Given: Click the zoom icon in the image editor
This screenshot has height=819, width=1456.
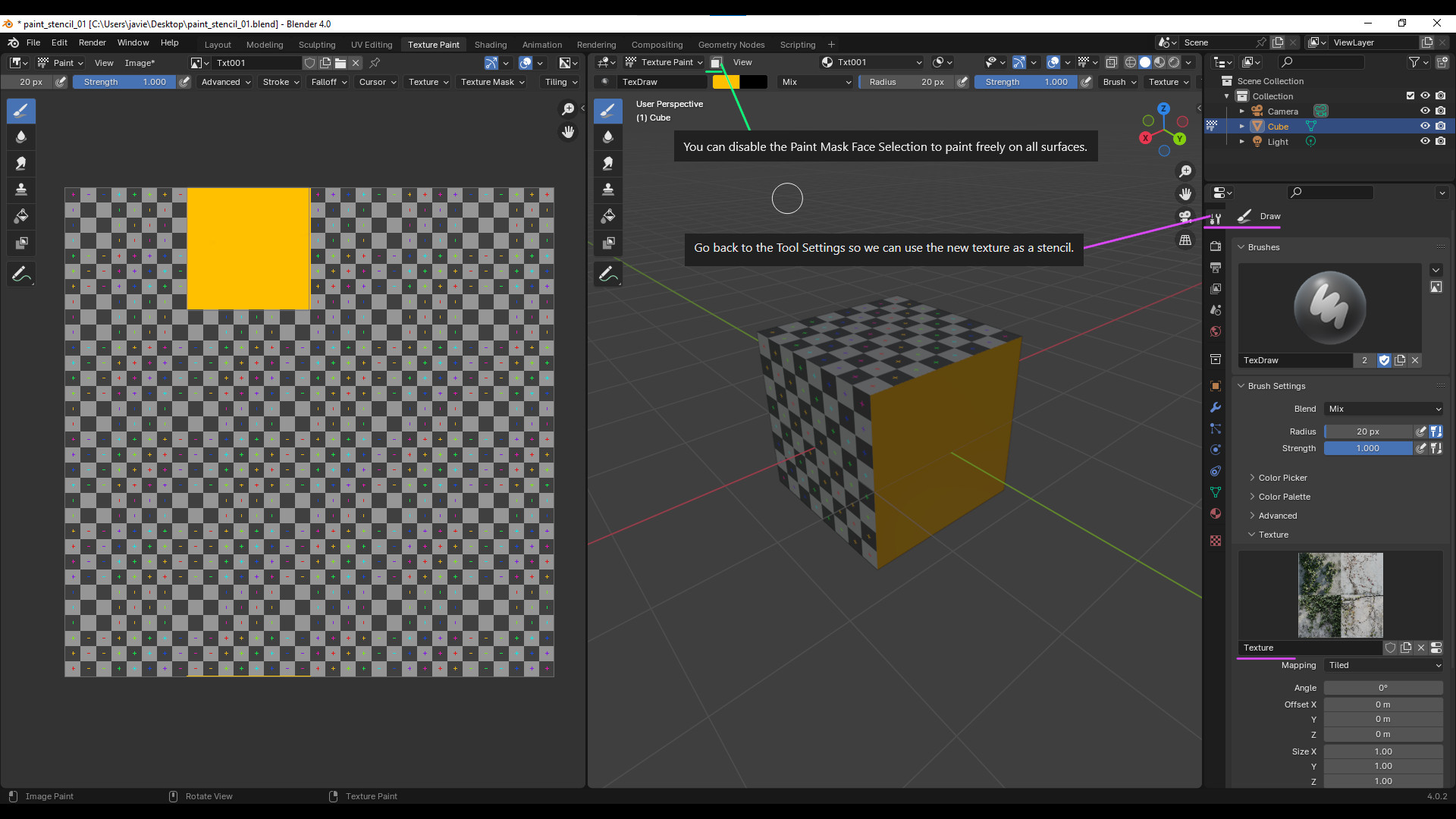Looking at the screenshot, I should pos(568,109).
